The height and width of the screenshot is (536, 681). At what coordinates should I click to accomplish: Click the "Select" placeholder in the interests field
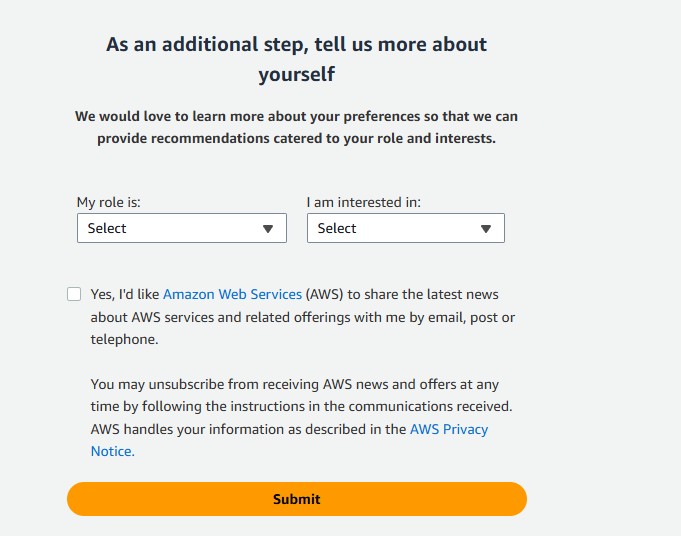(337, 228)
